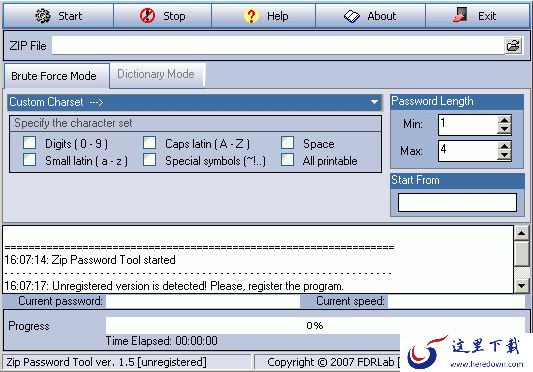The width and height of the screenshot is (533, 372).
Task: Check the Space option
Action: (x=288, y=142)
